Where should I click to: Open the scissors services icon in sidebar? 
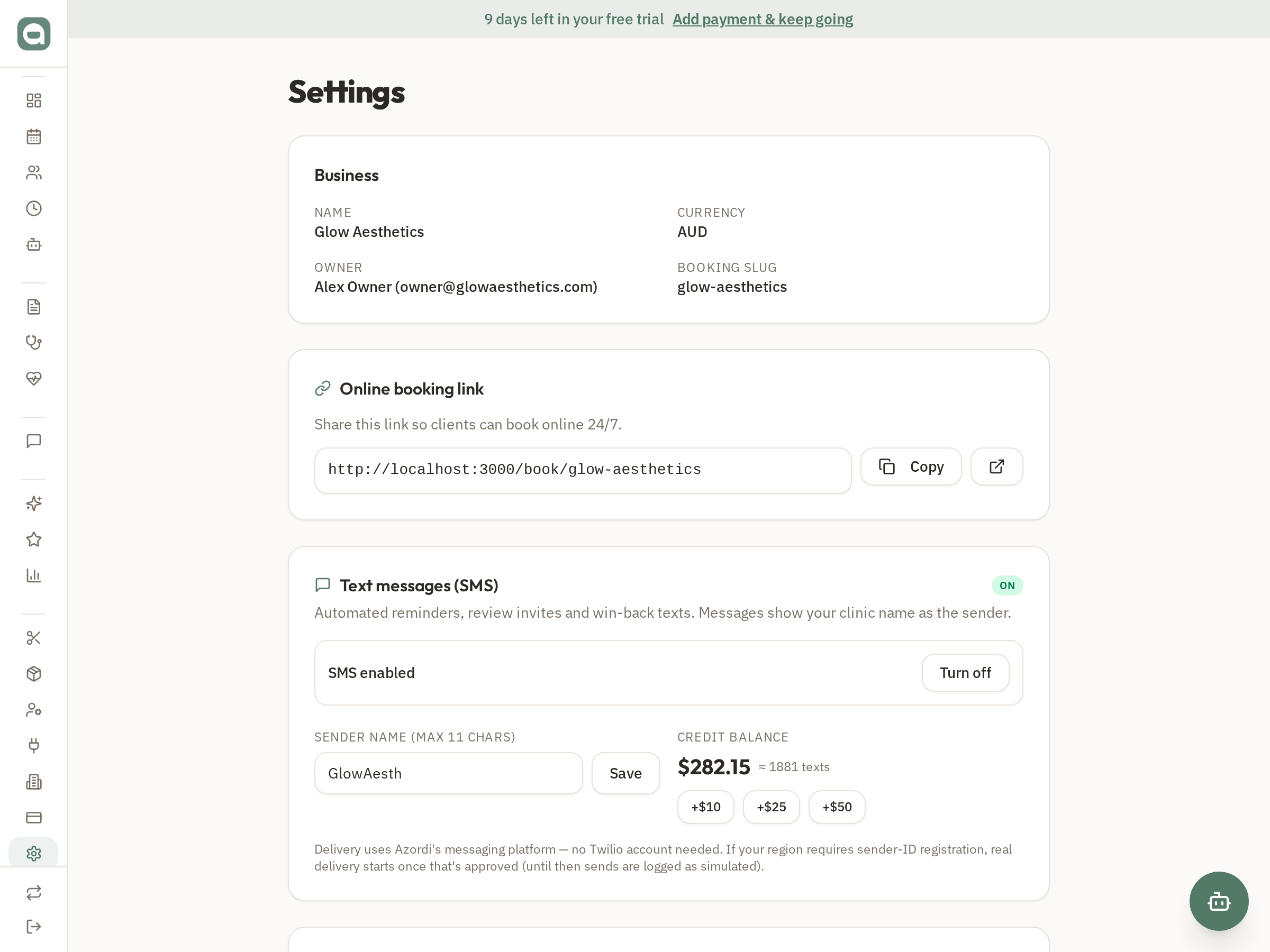click(x=34, y=638)
